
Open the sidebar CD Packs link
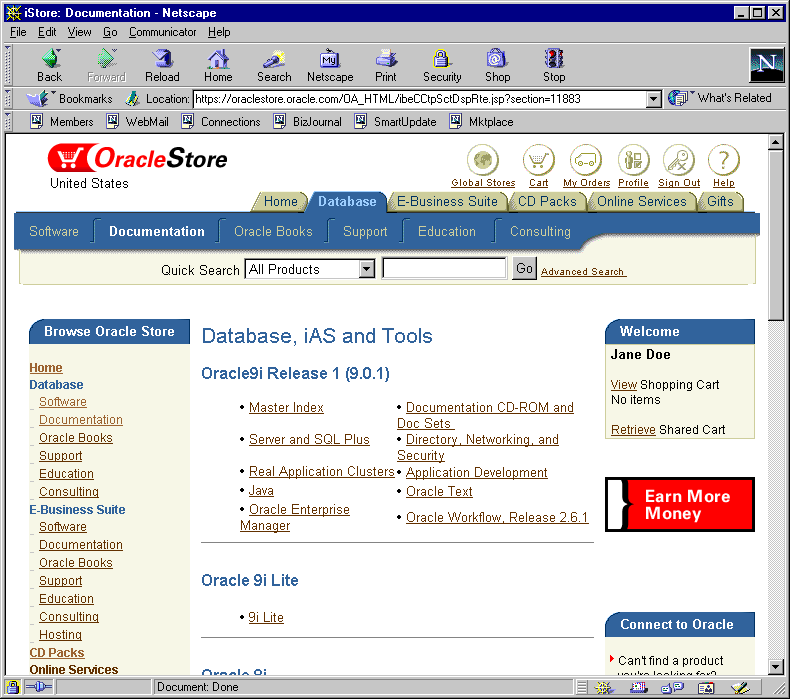click(x=57, y=653)
